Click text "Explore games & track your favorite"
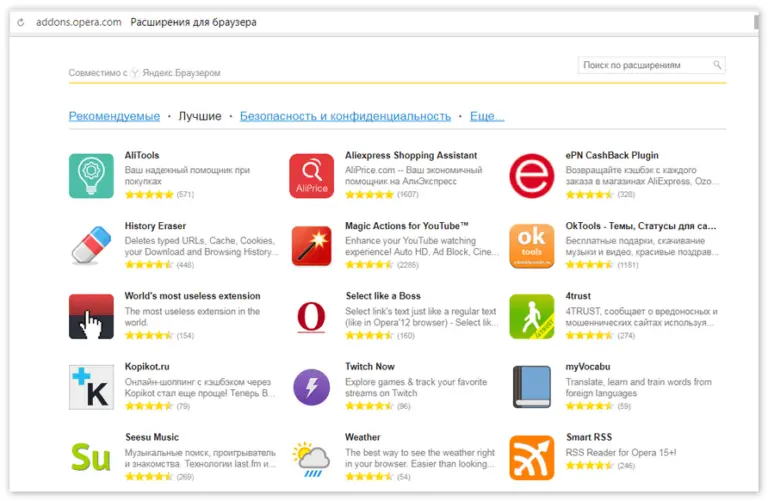The height and width of the screenshot is (501, 768). click(416, 382)
